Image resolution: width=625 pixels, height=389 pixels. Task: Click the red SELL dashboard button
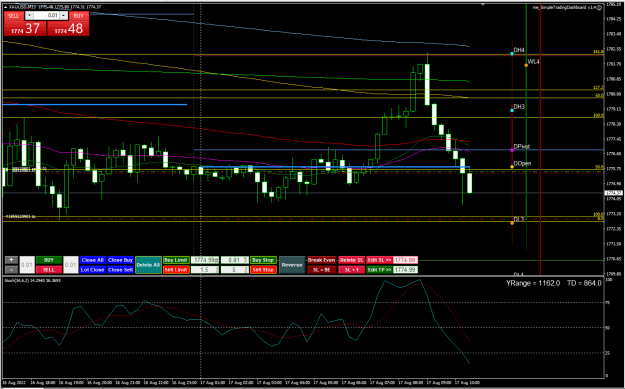[x=49, y=270]
